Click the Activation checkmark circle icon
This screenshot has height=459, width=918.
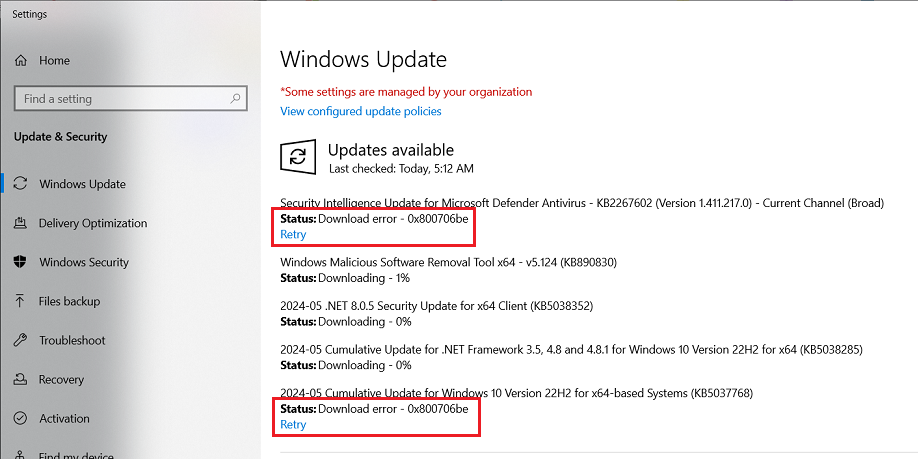click(20, 418)
